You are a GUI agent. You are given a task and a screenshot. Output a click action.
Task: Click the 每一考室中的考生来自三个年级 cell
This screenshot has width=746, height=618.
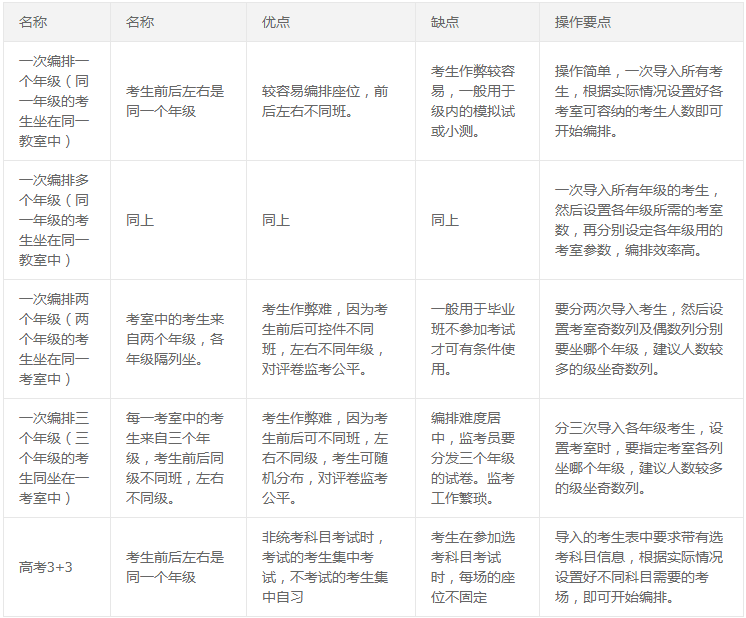pos(175,458)
